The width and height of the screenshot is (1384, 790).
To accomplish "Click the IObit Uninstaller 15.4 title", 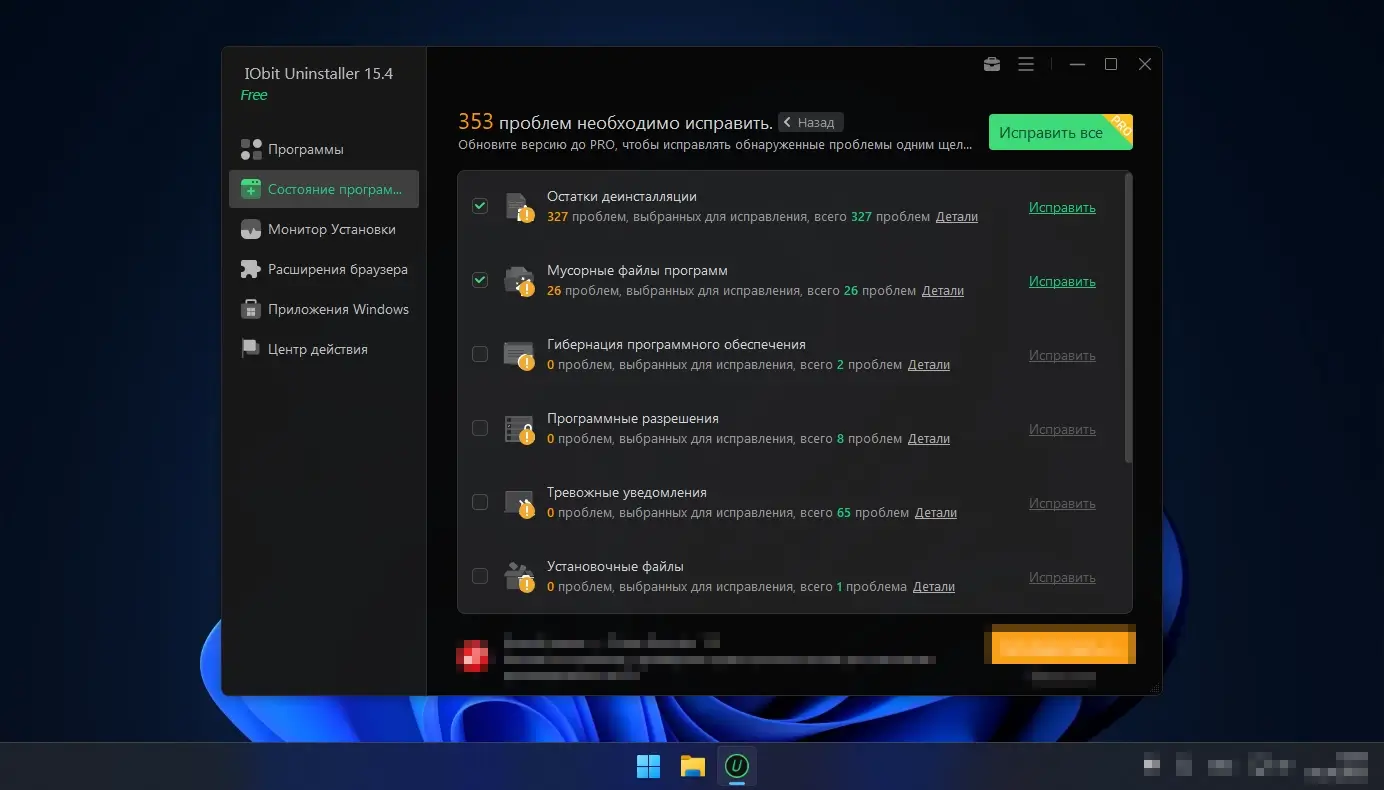I will 319,74.
